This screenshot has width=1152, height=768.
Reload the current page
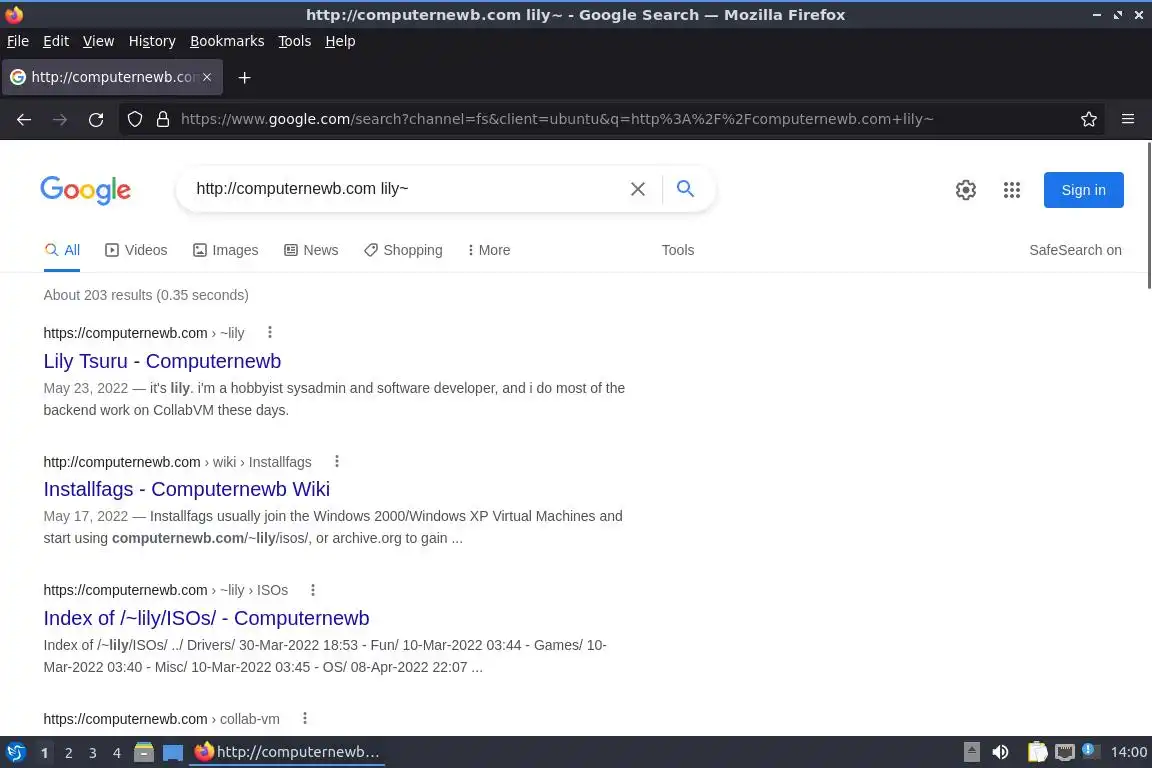(96, 119)
